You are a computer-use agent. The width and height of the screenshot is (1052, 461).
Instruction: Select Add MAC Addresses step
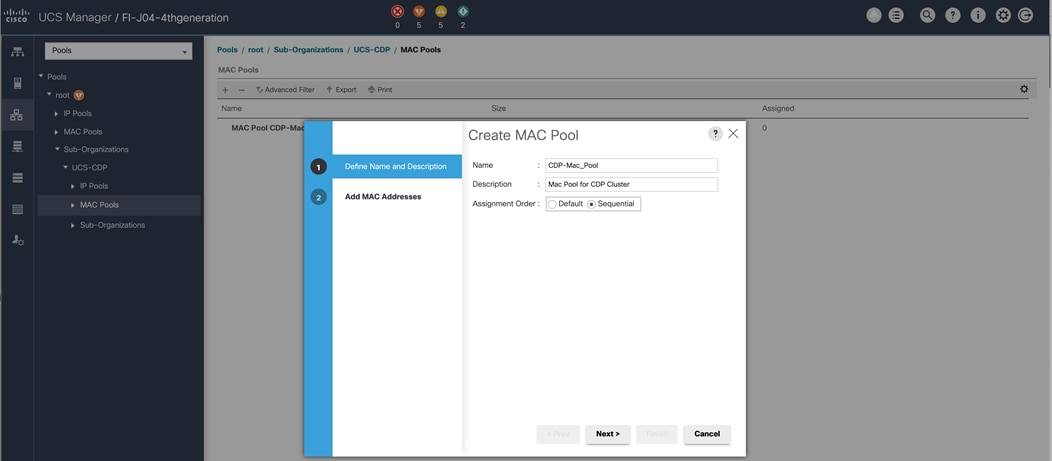point(383,197)
